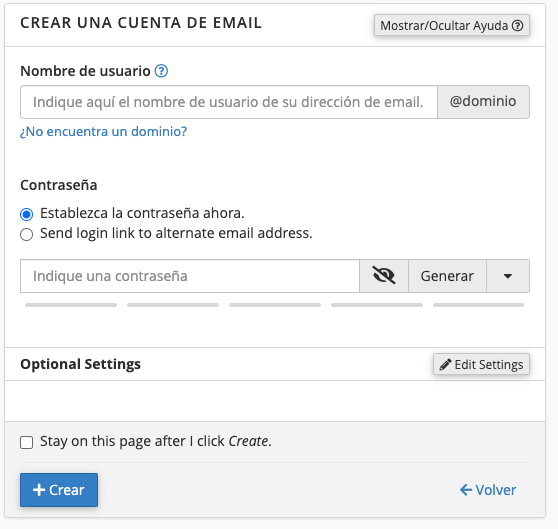Open the dropdown arrow next to Generar

pyautogui.click(x=508, y=276)
